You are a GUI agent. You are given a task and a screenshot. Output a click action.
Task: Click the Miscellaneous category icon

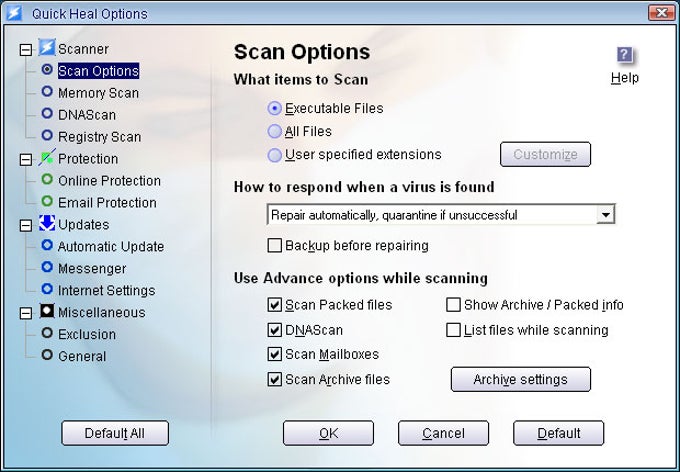(x=47, y=311)
